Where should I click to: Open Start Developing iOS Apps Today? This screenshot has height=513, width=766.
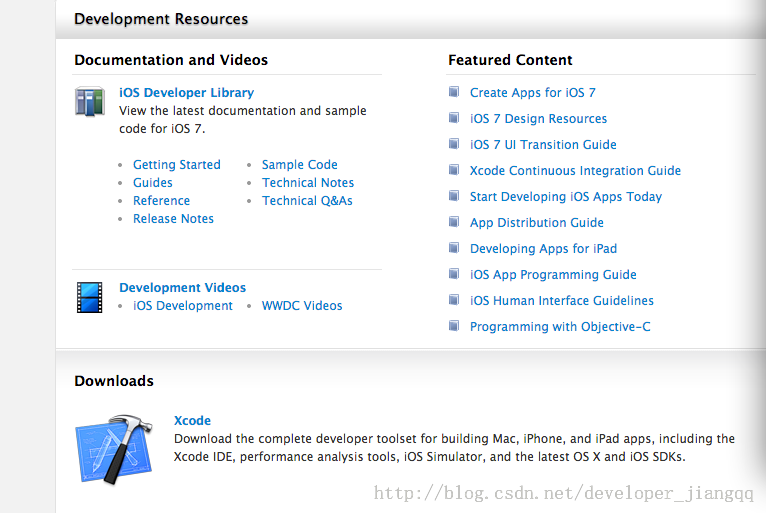(x=565, y=197)
